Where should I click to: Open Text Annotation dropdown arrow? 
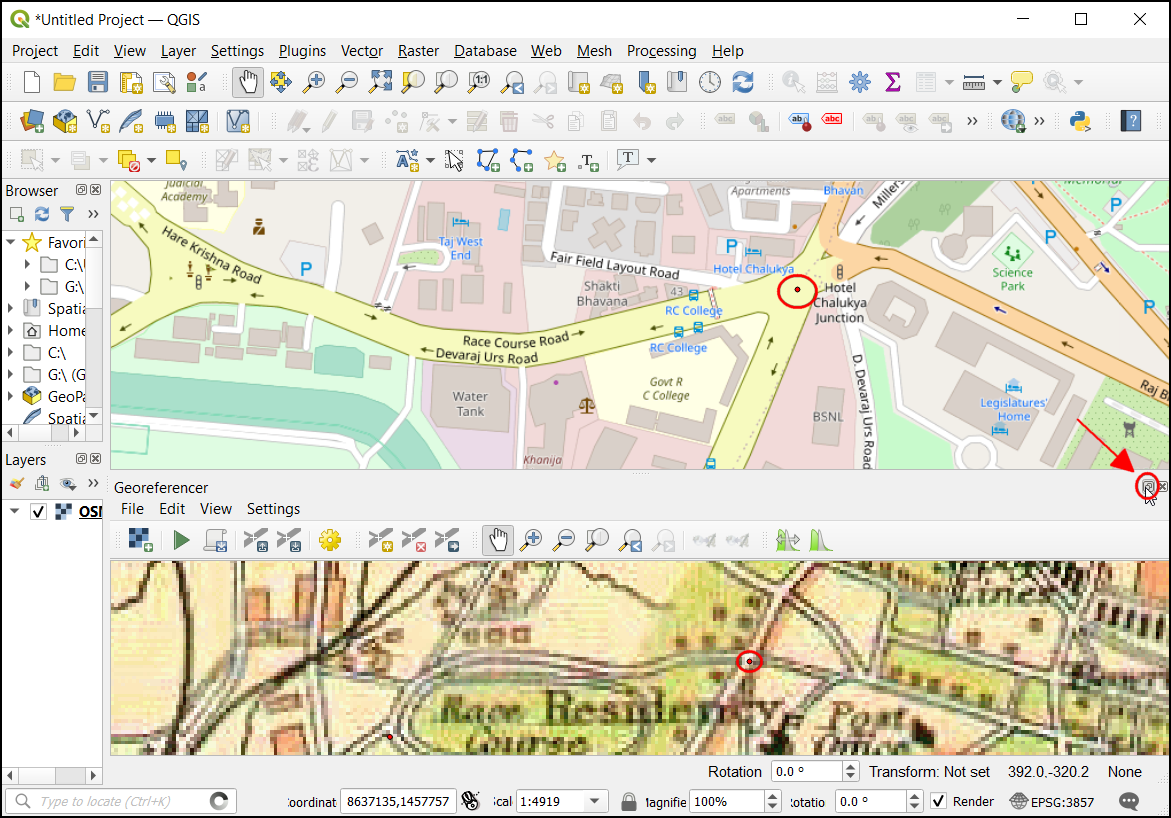pos(651,160)
